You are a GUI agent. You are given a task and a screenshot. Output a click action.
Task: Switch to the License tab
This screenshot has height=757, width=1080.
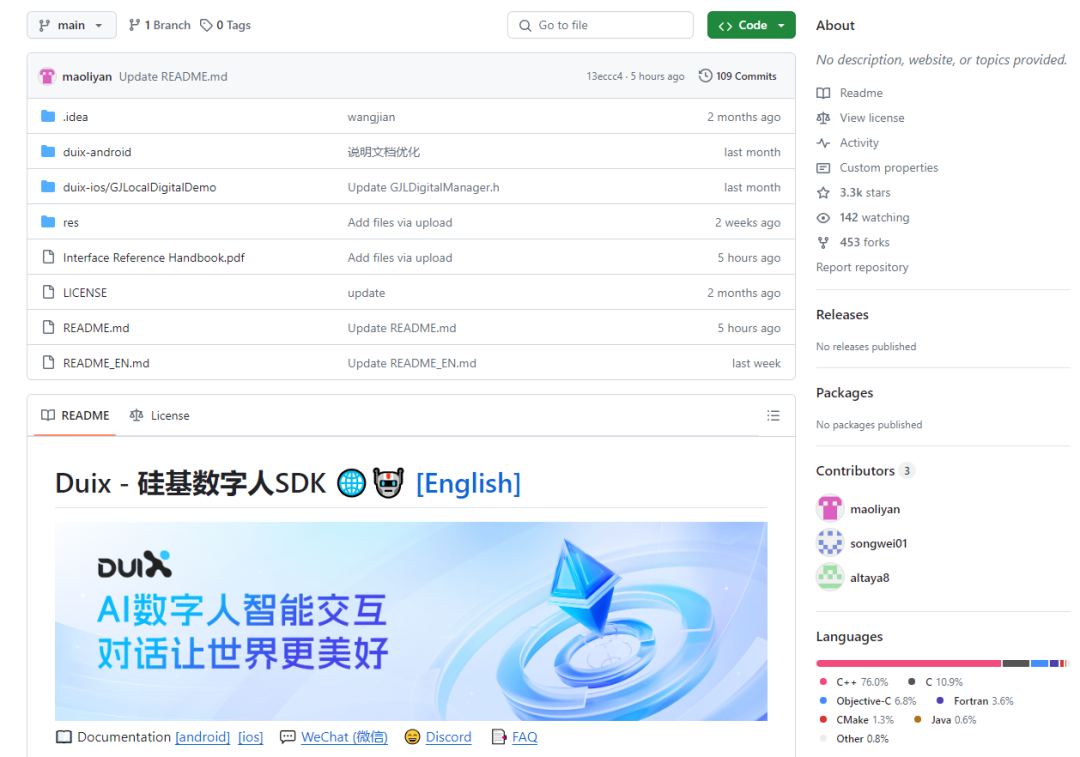click(x=160, y=415)
